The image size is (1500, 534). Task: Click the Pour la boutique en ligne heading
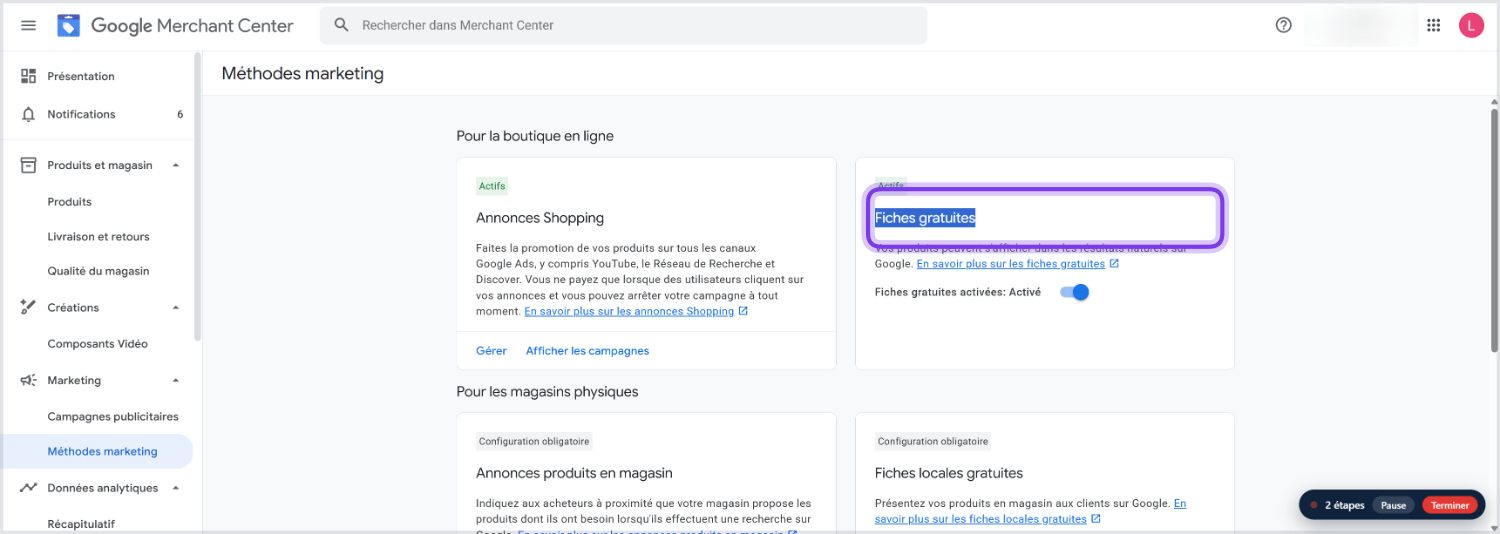point(535,135)
